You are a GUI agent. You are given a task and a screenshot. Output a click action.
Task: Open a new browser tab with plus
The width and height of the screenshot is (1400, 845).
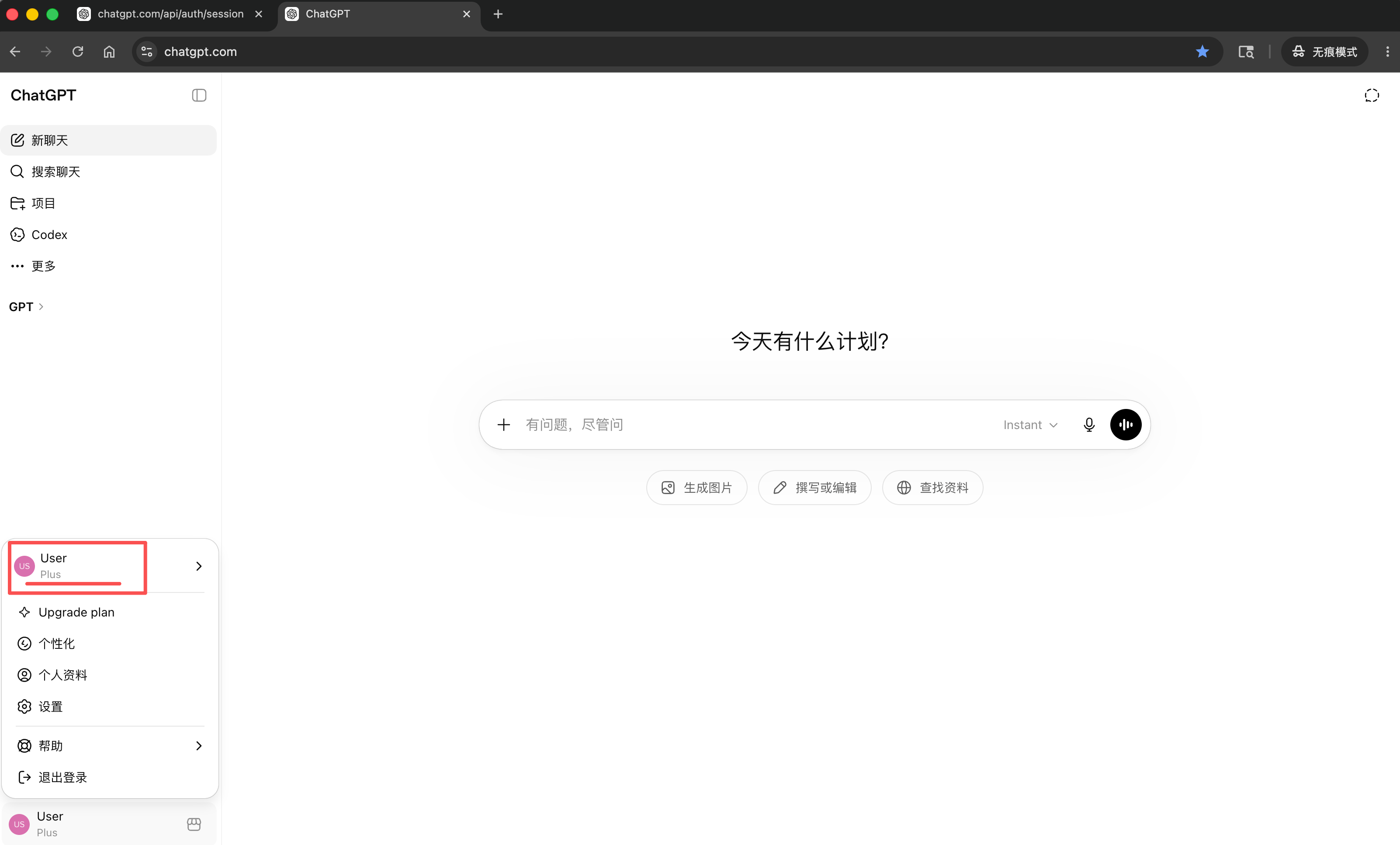click(x=498, y=14)
